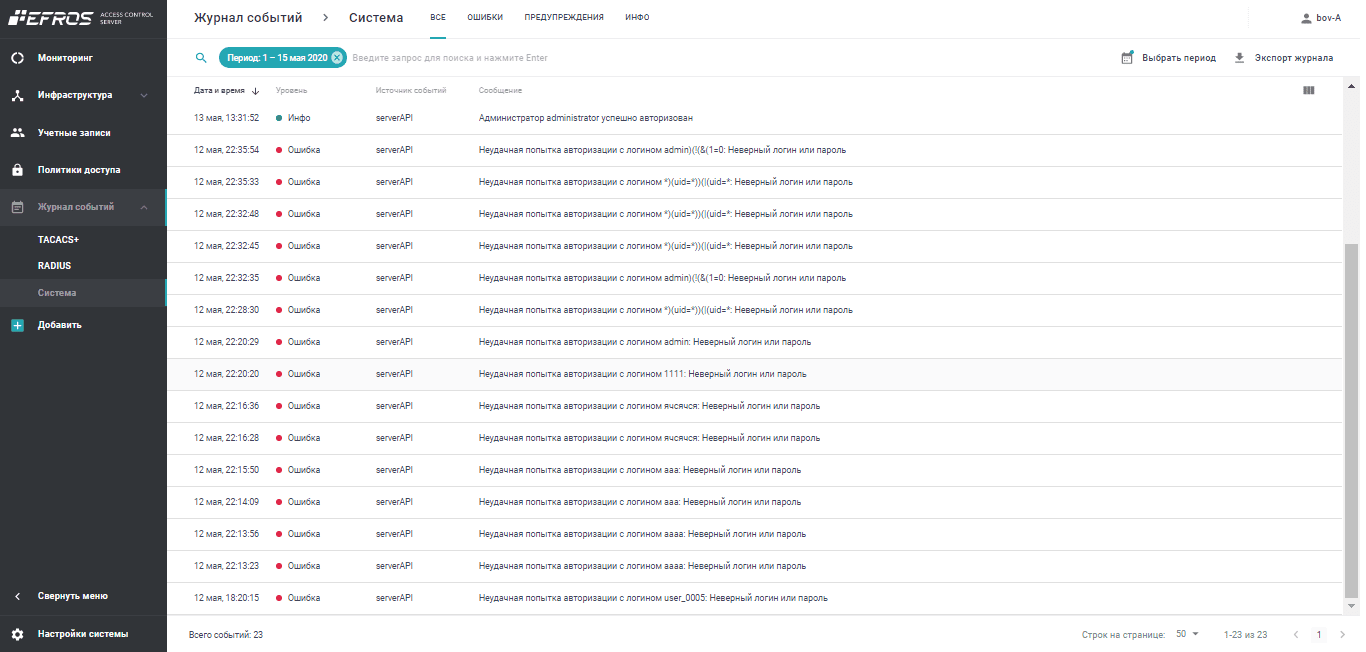The height and width of the screenshot is (652, 1366).
Task: Click the Infrastructure network icon
Action: tap(17, 96)
